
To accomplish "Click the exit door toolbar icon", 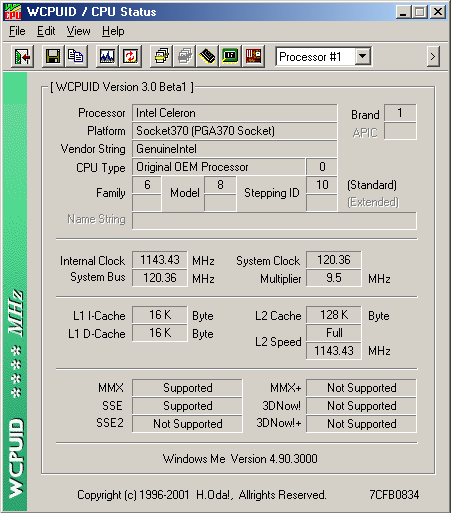I will coord(22,57).
